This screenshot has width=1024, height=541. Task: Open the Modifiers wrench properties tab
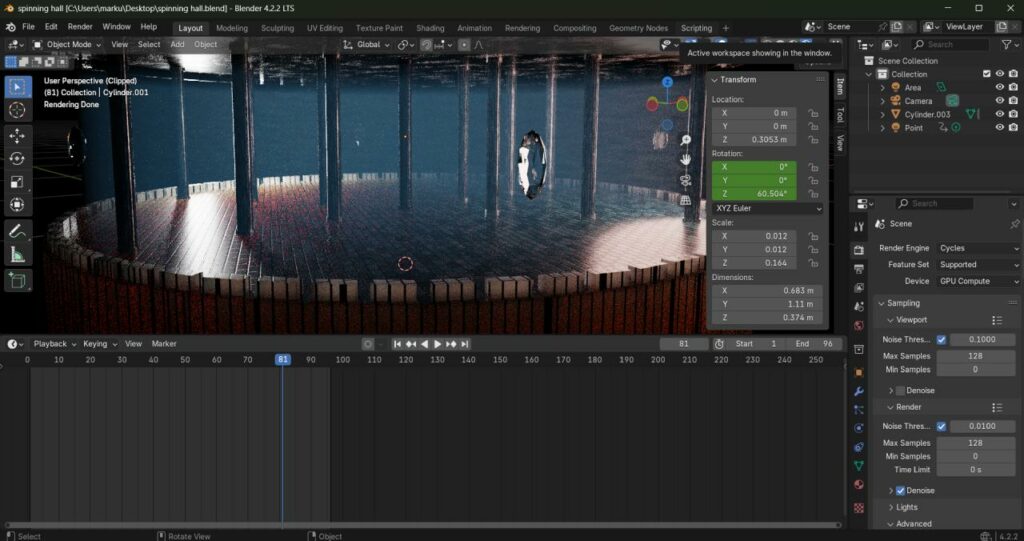859,391
